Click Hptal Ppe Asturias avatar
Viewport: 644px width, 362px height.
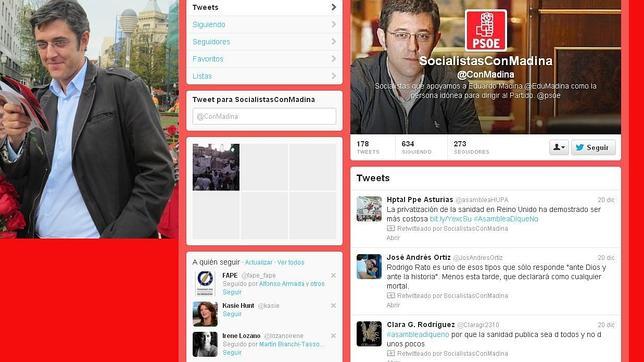pos(369,209)
